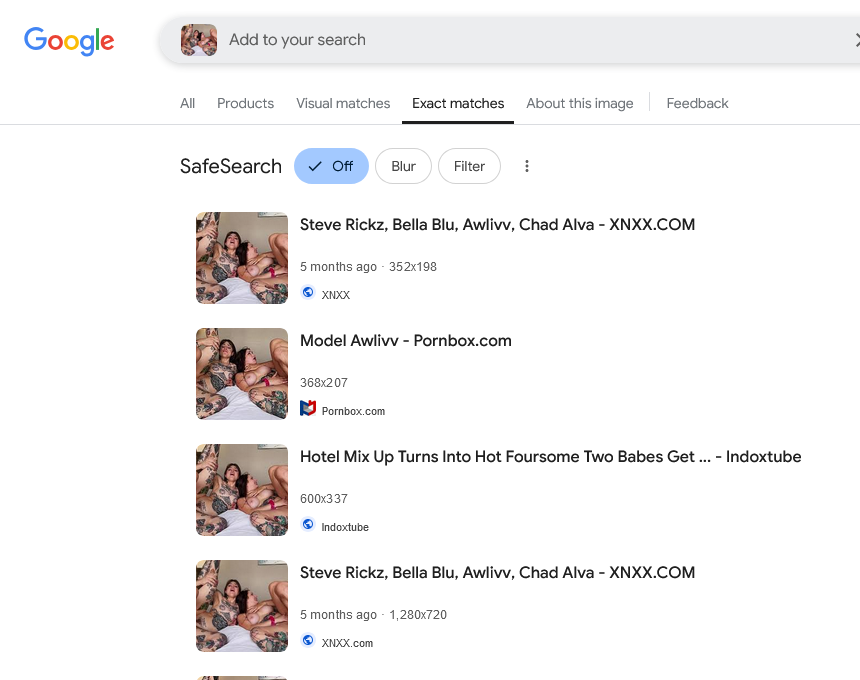860x680 pixels.
Task: Click the '5 months ago · 352x198' text
Action: [x=368, y=267]
